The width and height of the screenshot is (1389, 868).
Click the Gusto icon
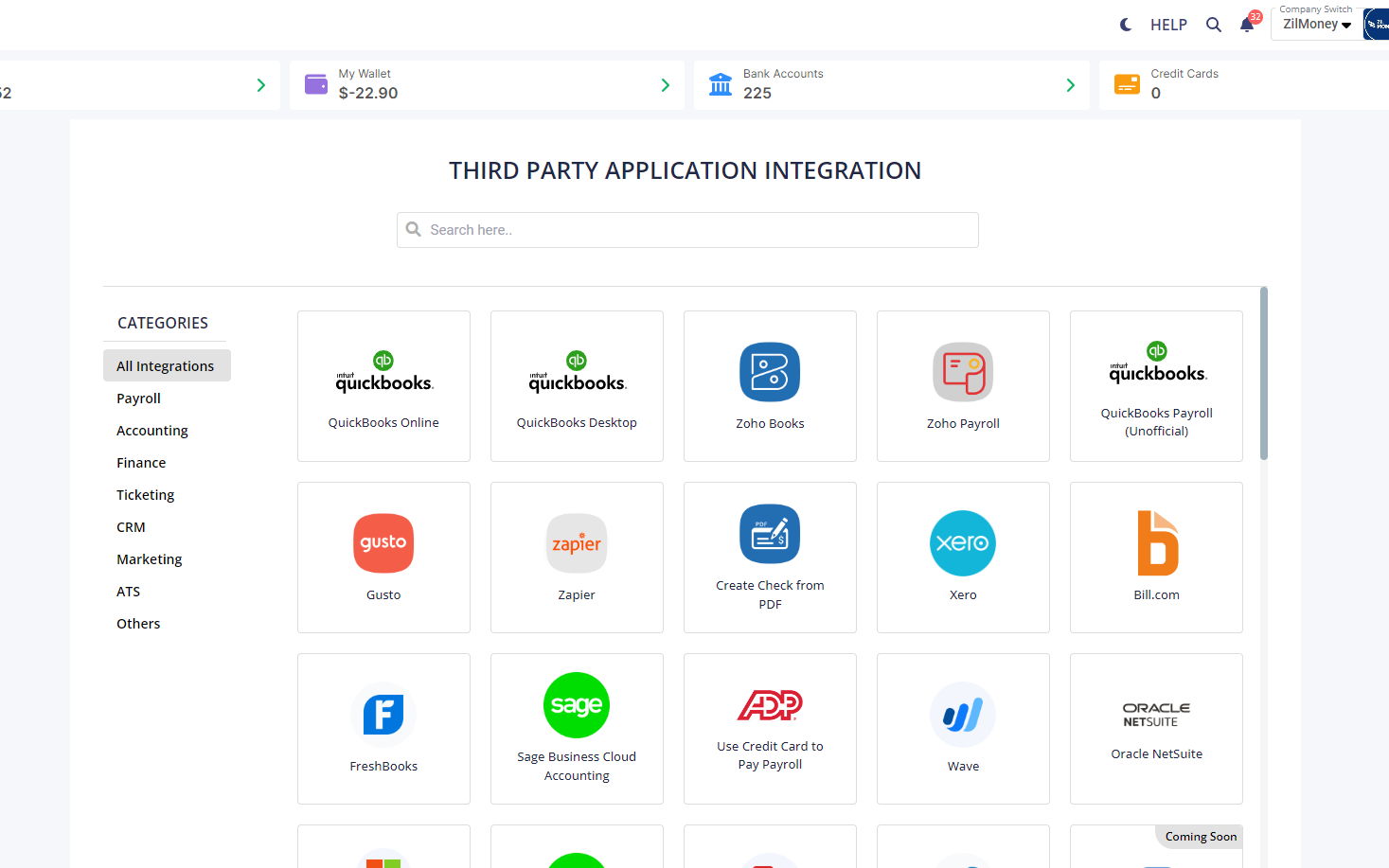(x=383, y=543)
